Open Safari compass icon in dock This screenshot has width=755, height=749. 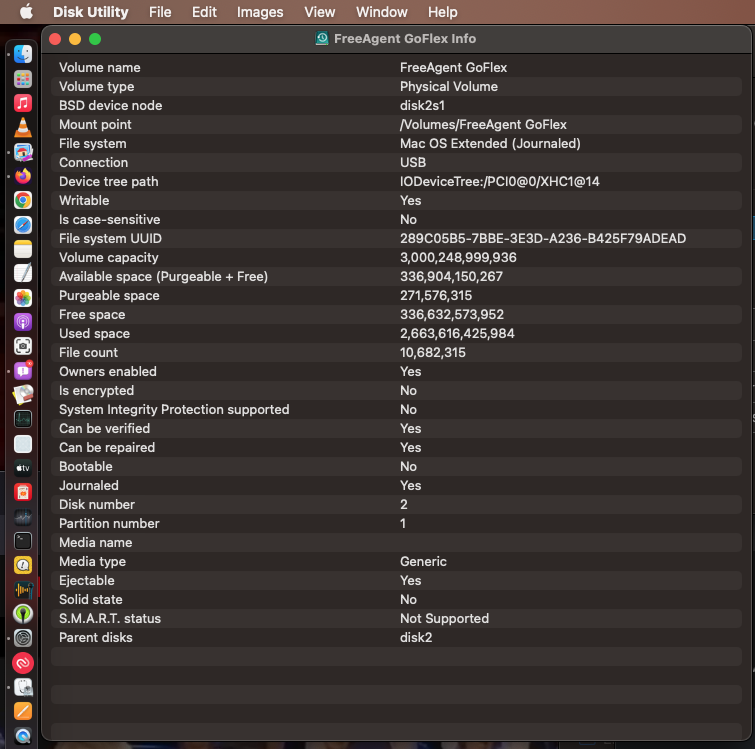tap(23, 225)
